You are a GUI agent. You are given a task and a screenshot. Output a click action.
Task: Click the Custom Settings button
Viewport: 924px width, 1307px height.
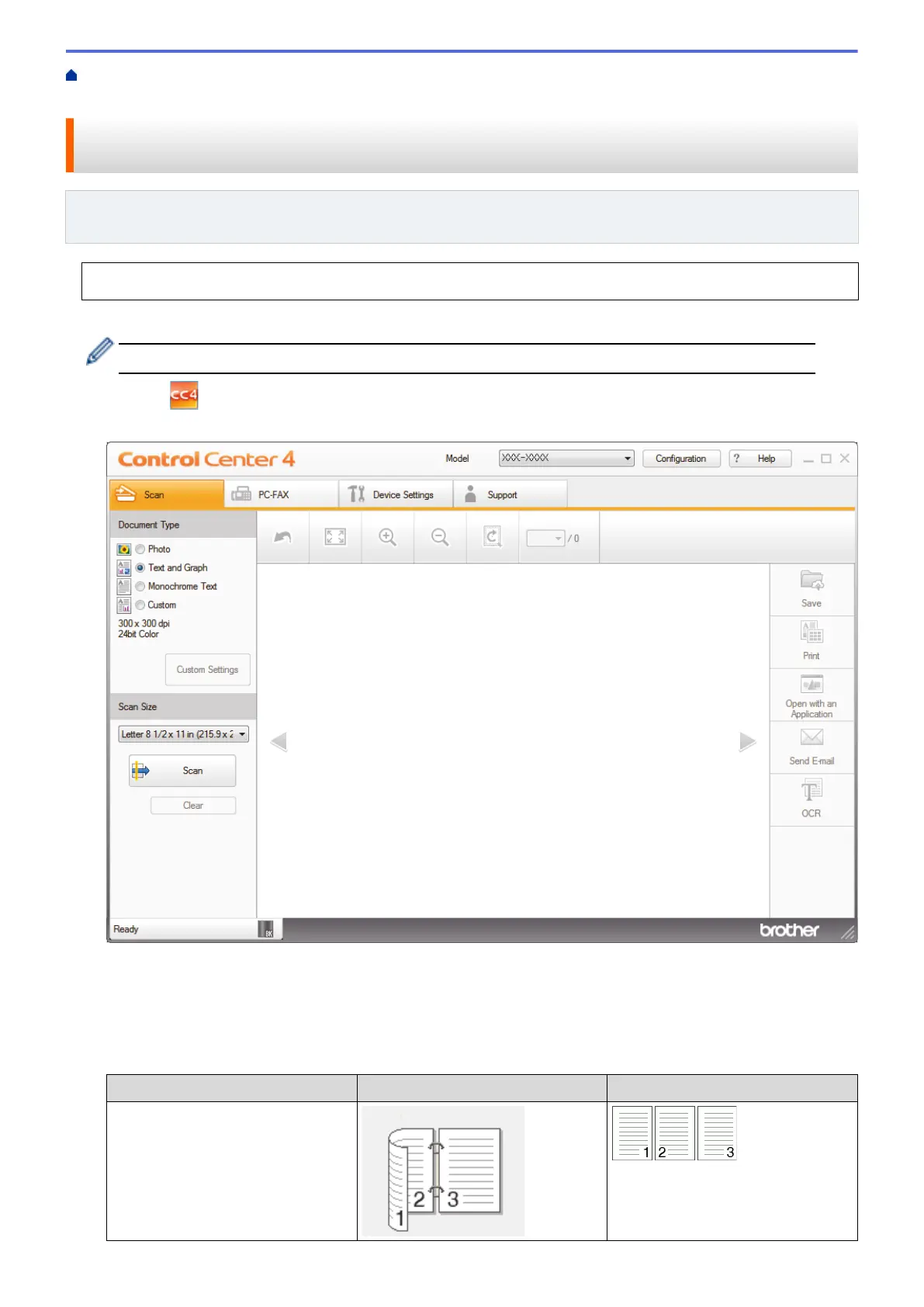[208, 669]
